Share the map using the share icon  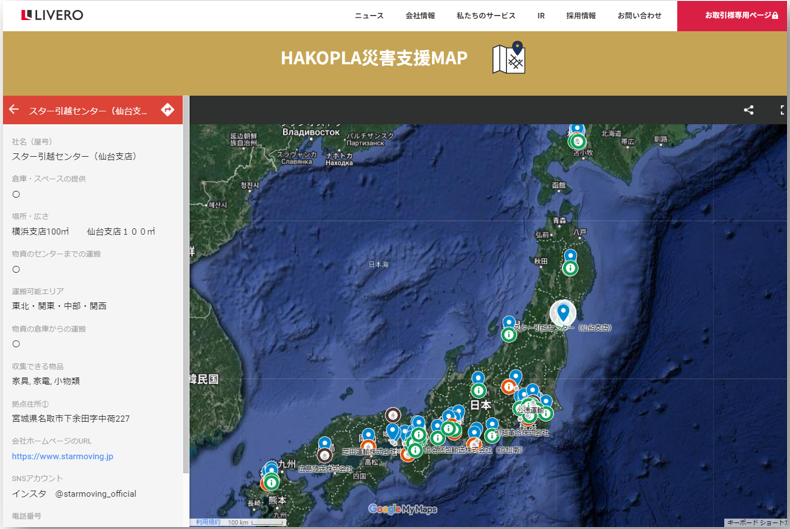point(749,110)
